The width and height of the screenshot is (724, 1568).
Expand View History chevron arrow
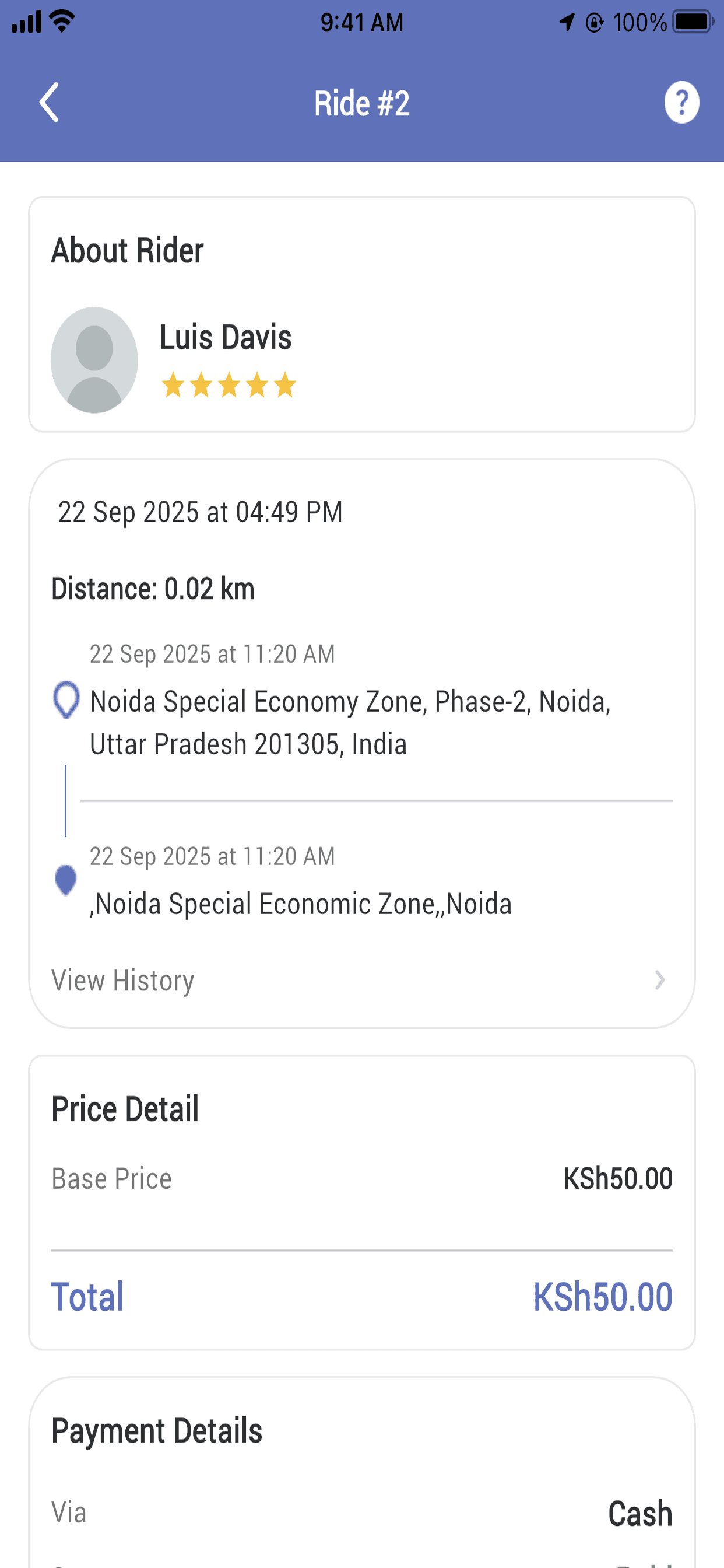659,980
